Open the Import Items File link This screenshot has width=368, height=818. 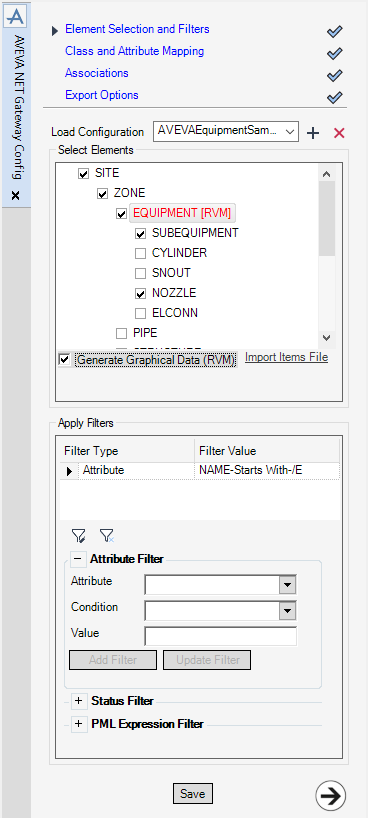click(287, 357)
